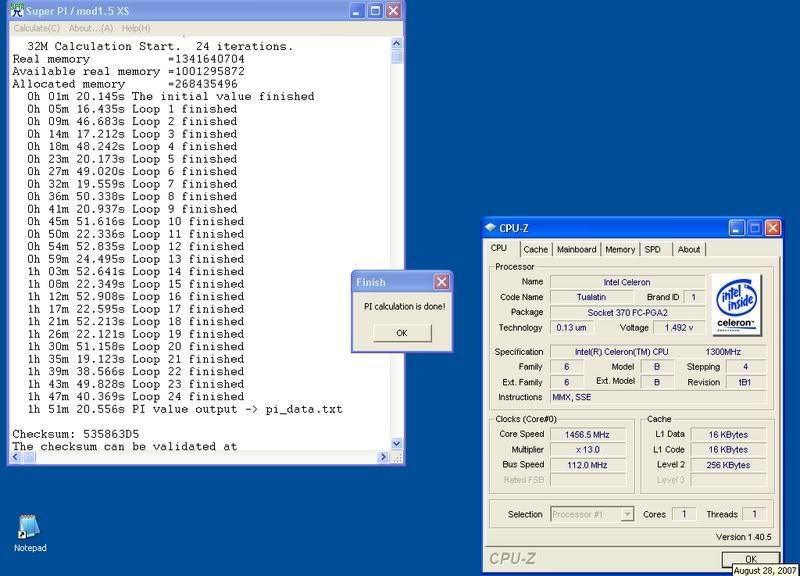Viewport: 800px width, 576px height.
Task: Click the PI value output pi_data.txt line
Action: click(185, 409)
